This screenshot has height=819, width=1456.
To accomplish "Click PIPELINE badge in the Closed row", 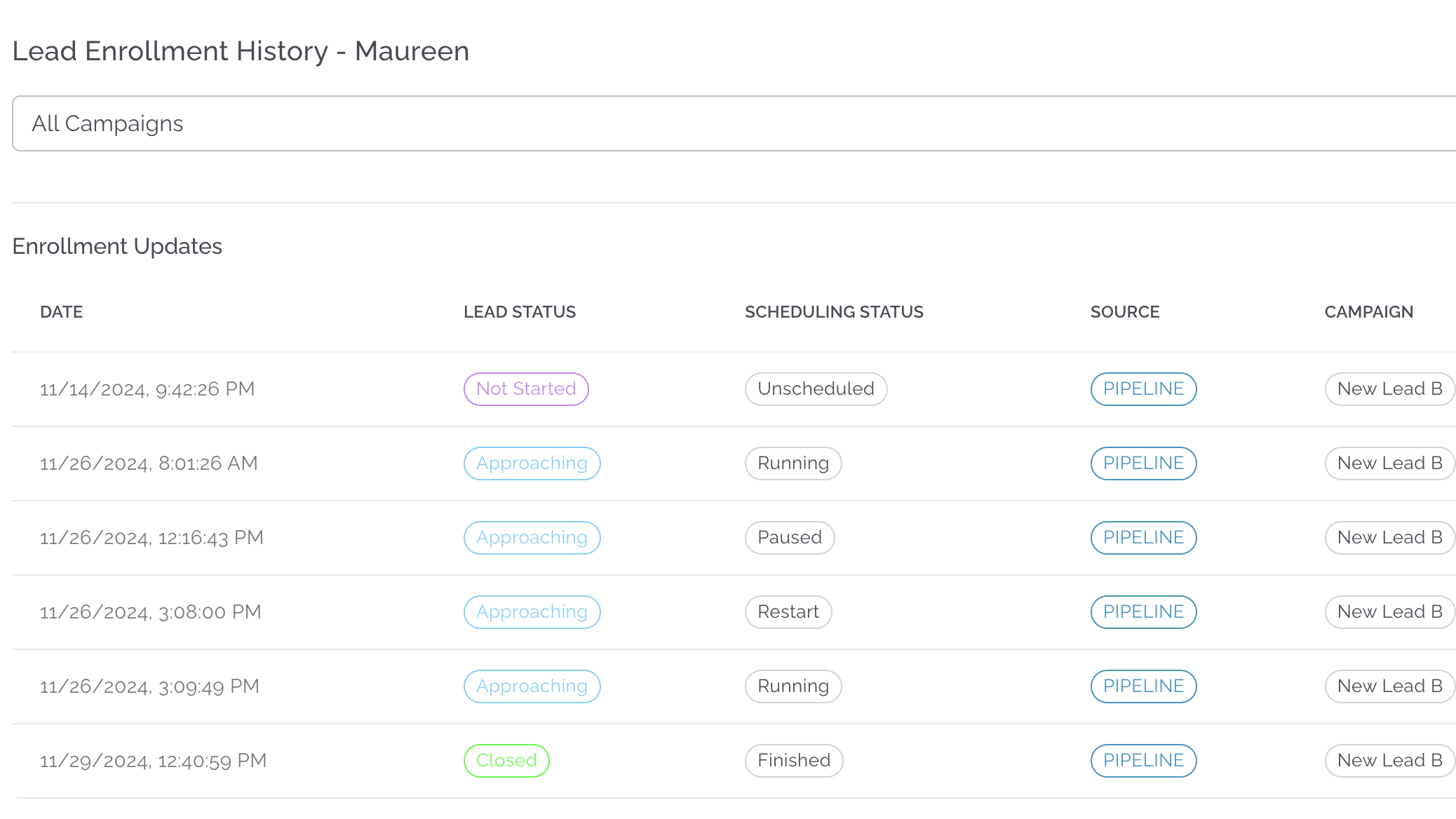I will pos(1143,761).
